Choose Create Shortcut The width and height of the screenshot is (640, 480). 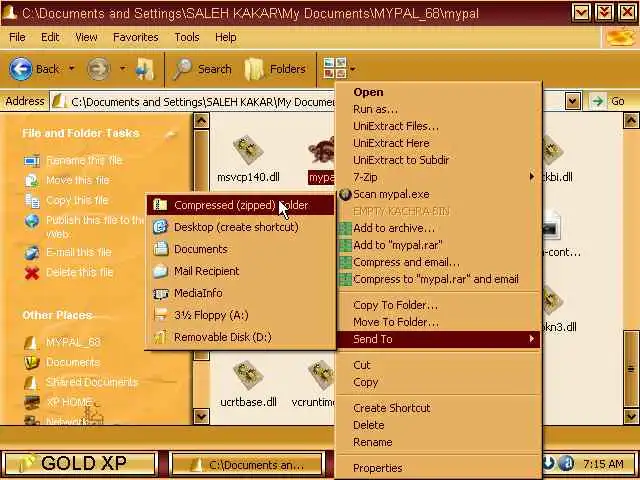point(438,408)
